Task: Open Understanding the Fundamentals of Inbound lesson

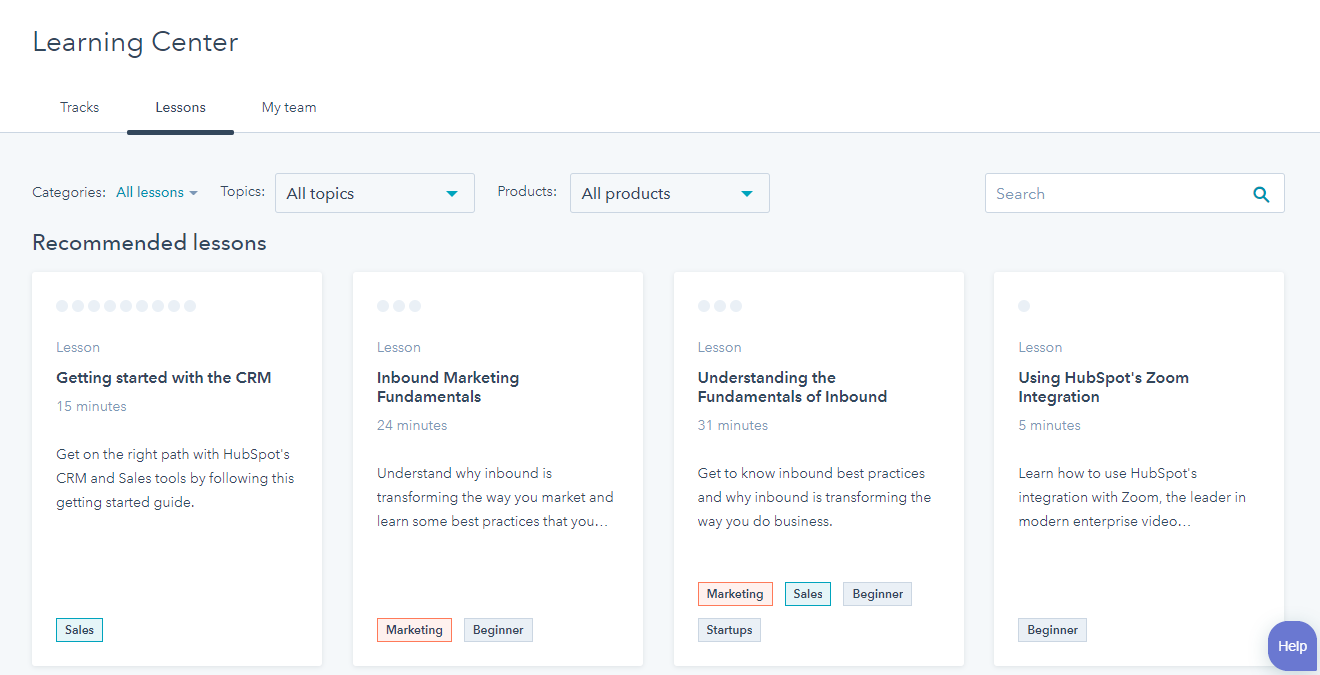Action: tap(792, 387)
